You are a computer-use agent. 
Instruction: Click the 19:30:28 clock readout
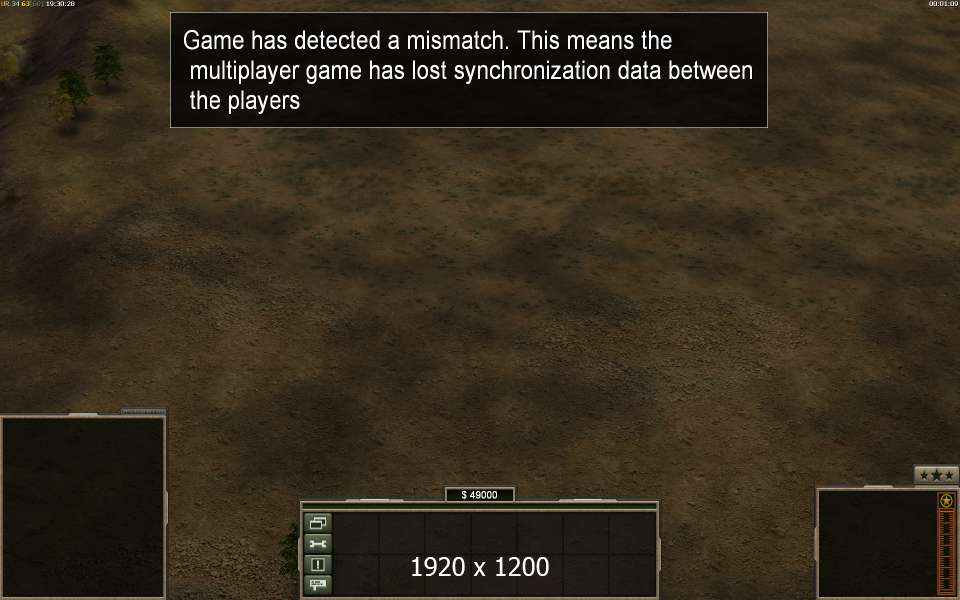pos(60,4)
